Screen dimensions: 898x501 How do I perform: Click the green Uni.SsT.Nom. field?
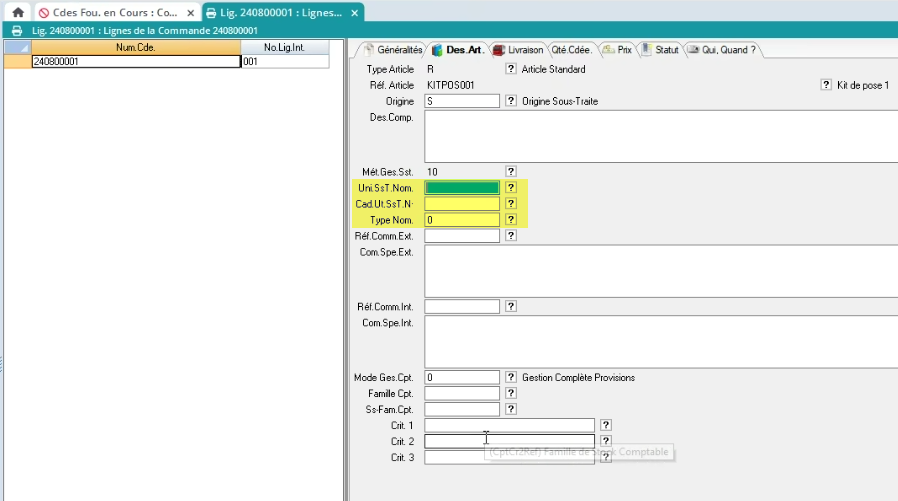point(462,188)
